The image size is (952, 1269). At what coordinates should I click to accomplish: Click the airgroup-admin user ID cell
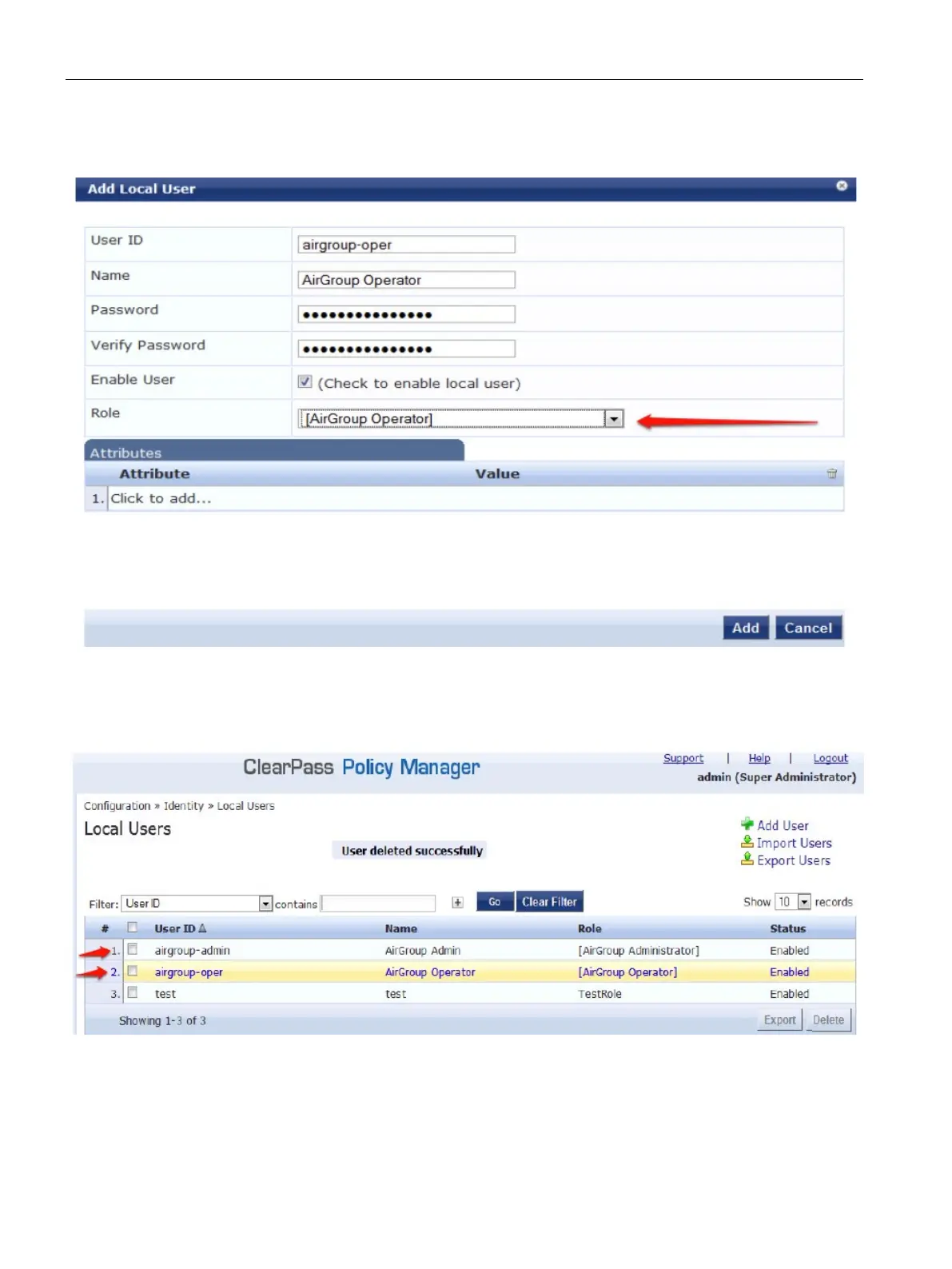(192, 951)
